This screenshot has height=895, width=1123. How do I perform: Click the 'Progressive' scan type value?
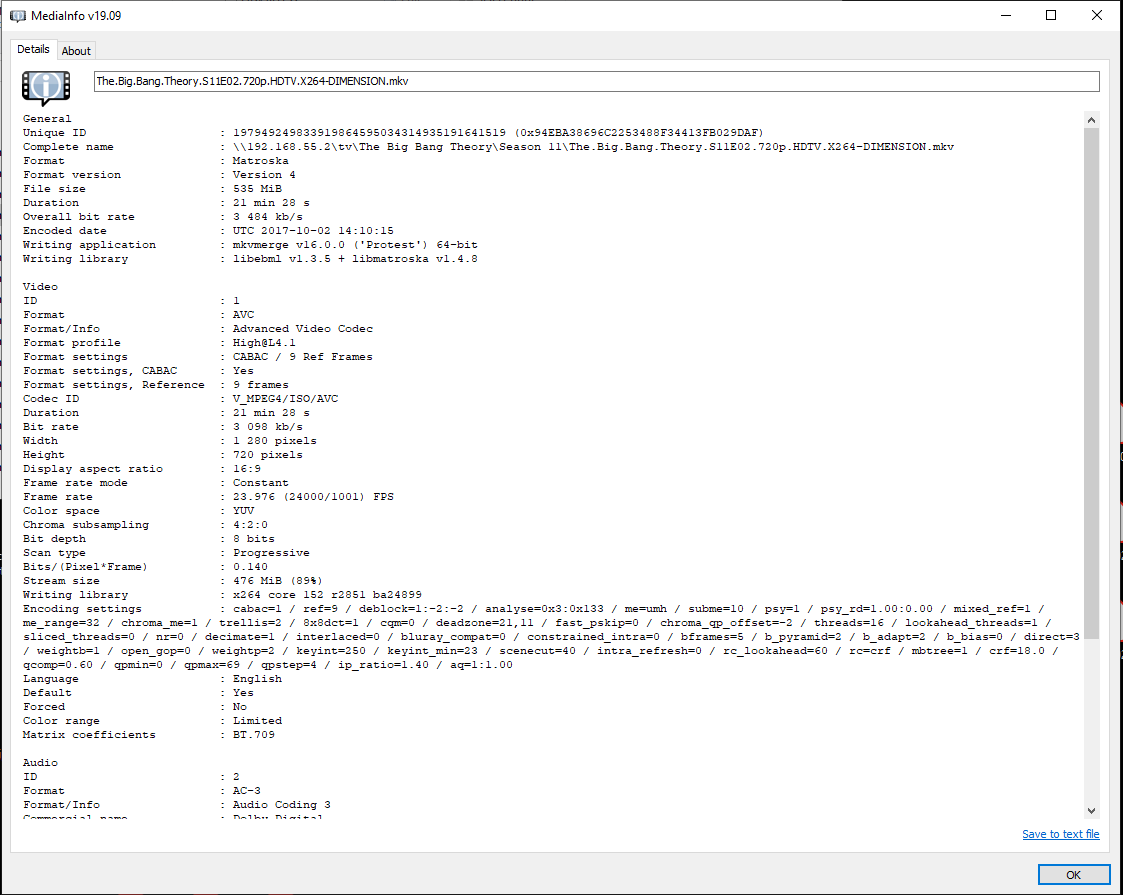coord(271,553)
